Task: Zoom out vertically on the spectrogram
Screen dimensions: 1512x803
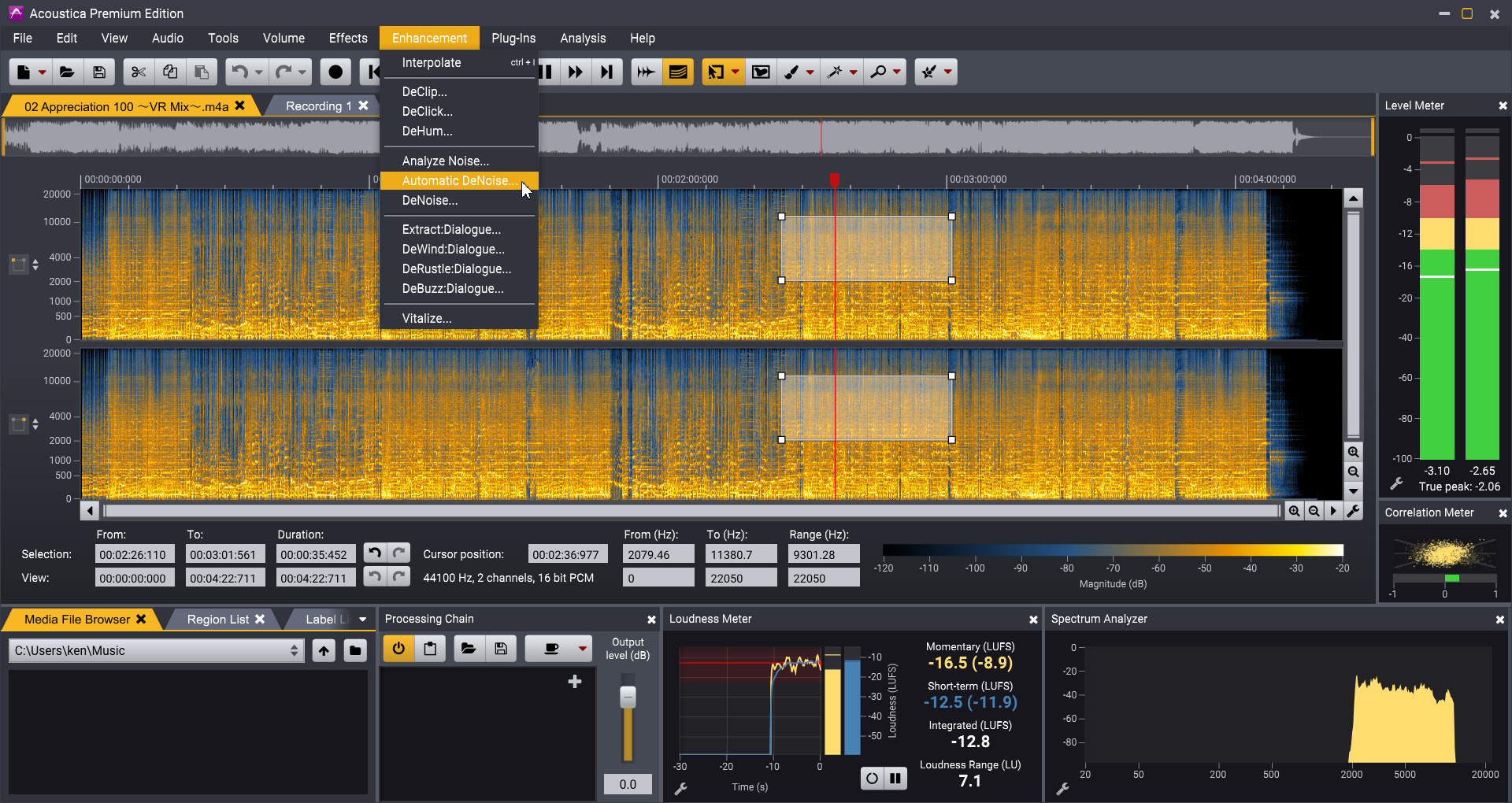Action: 1353,472
